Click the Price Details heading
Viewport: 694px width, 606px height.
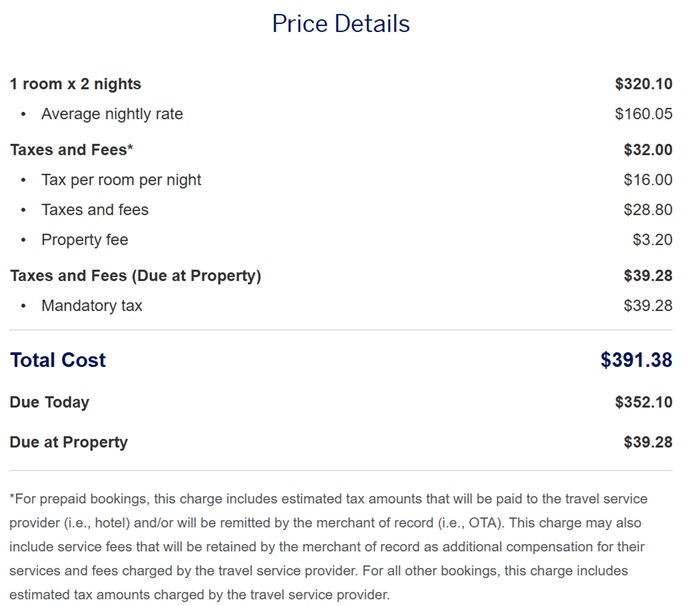pos(341,24)
